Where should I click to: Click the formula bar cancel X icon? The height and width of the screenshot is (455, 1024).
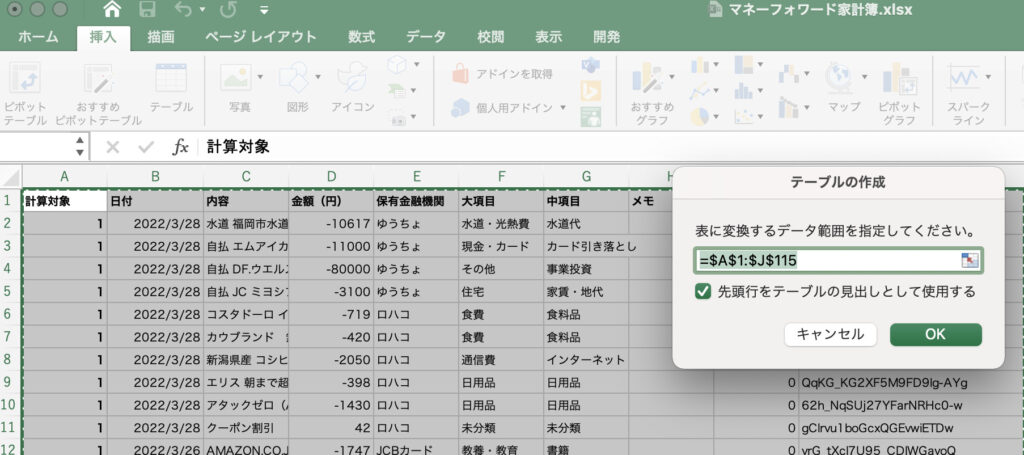112,147
